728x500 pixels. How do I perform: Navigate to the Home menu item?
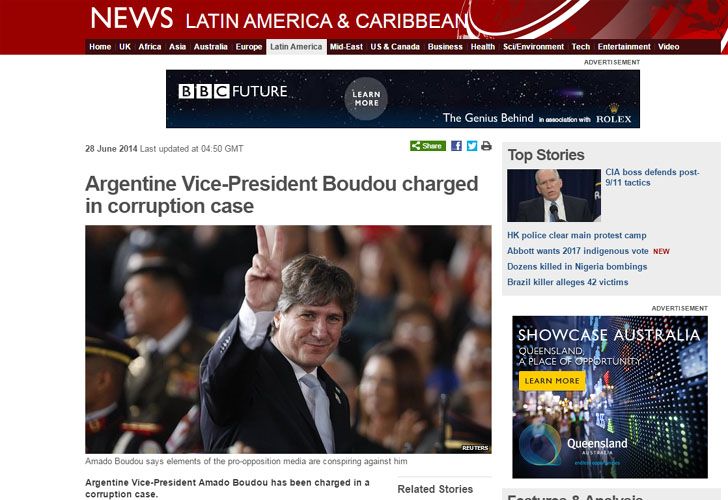point(100,47)
